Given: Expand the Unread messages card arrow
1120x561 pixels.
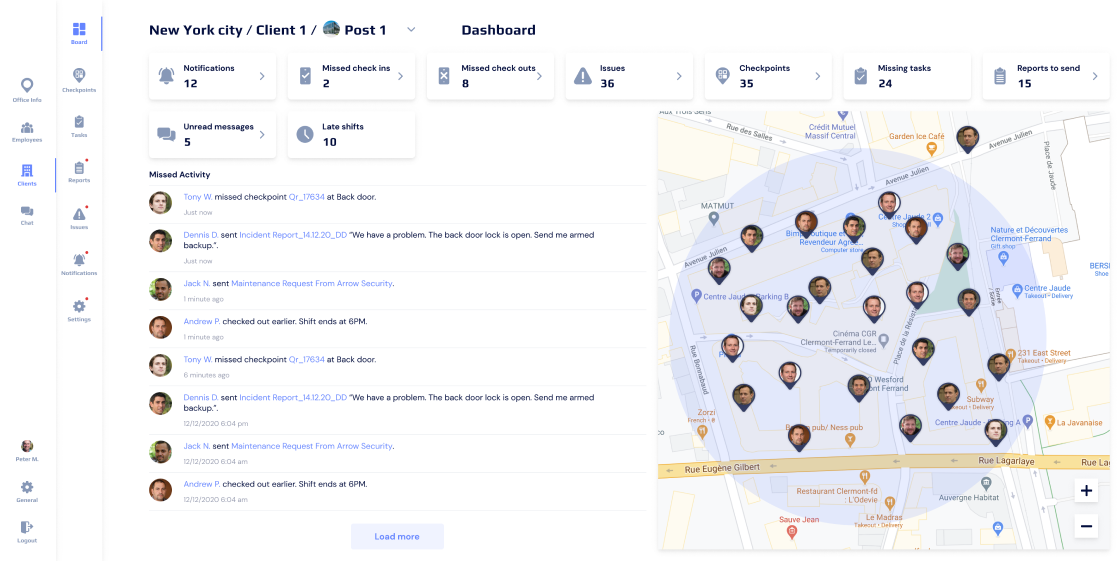Looking at the screenshot, I should click(262, 134).
